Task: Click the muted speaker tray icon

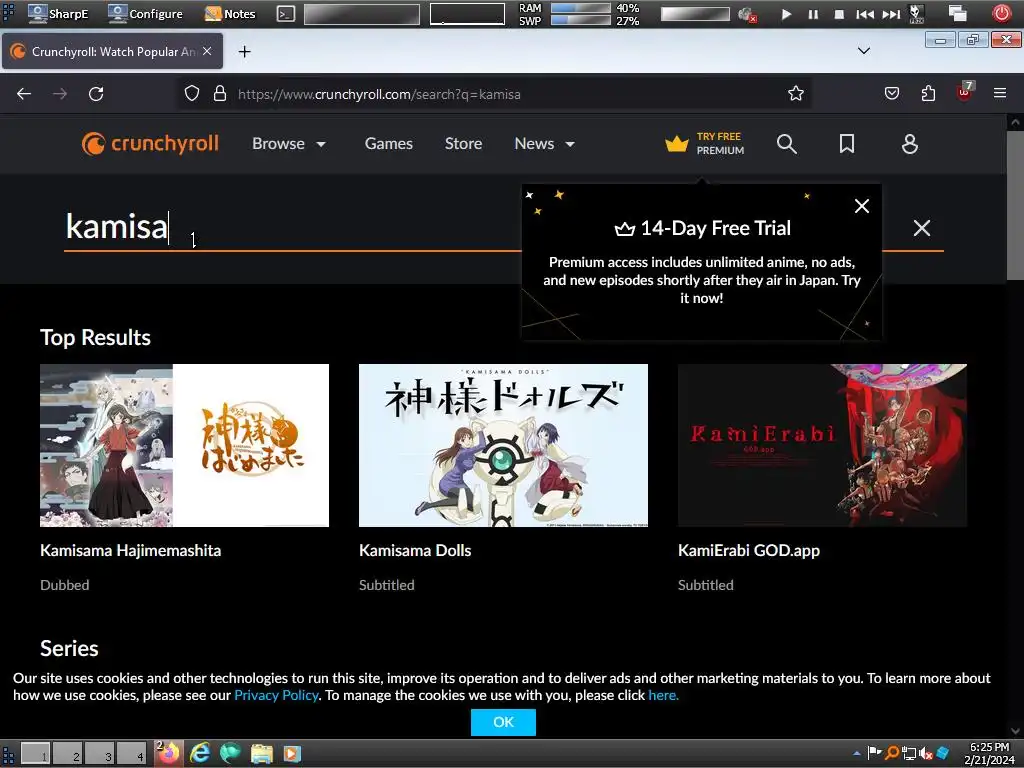Action: (x=925, y=754)
